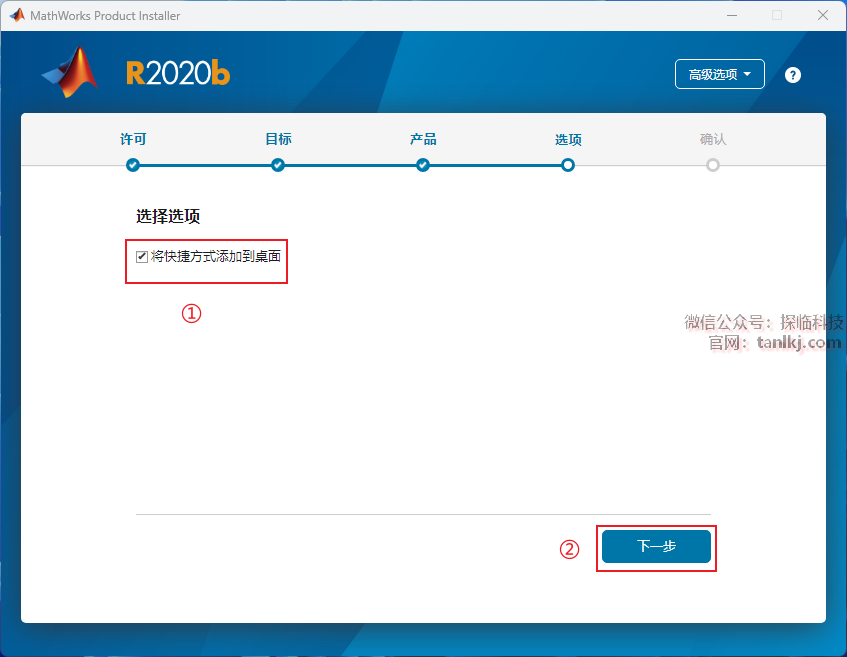Click the MATLAB logo in header

pos(70,72)
